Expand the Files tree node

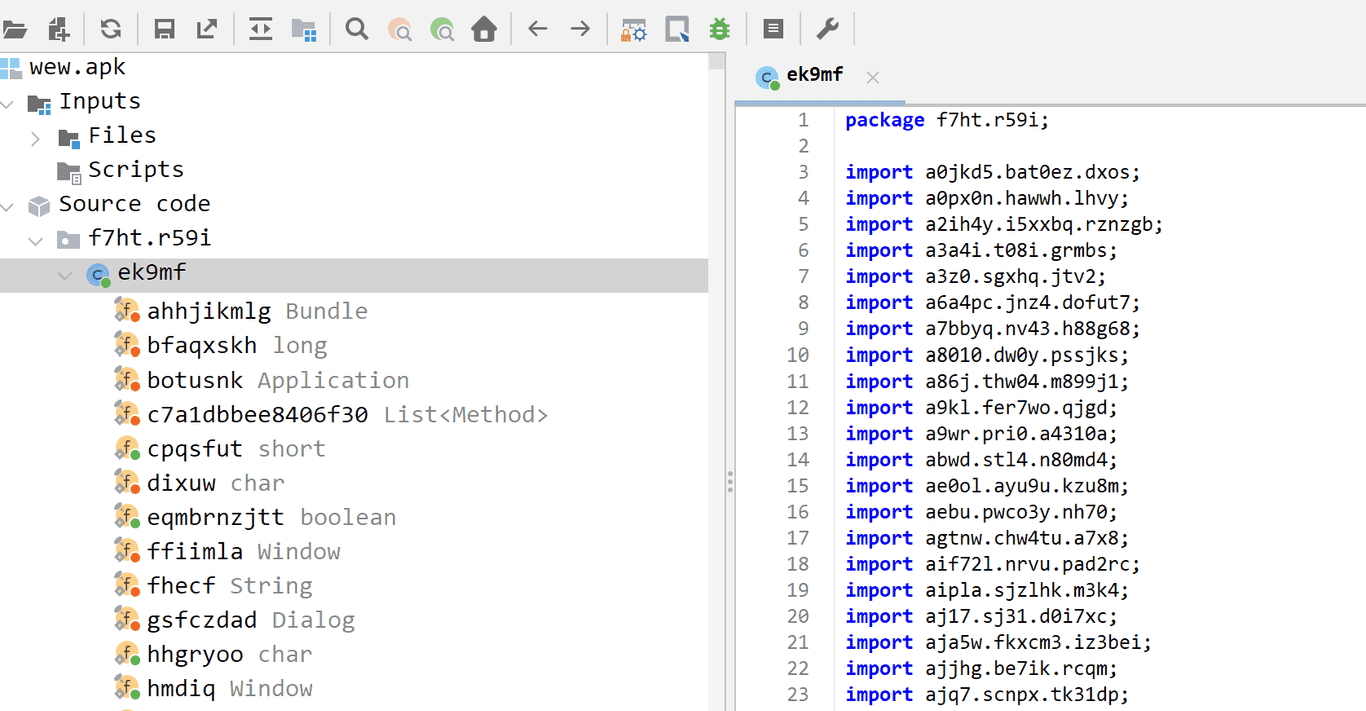click(36, 137)
